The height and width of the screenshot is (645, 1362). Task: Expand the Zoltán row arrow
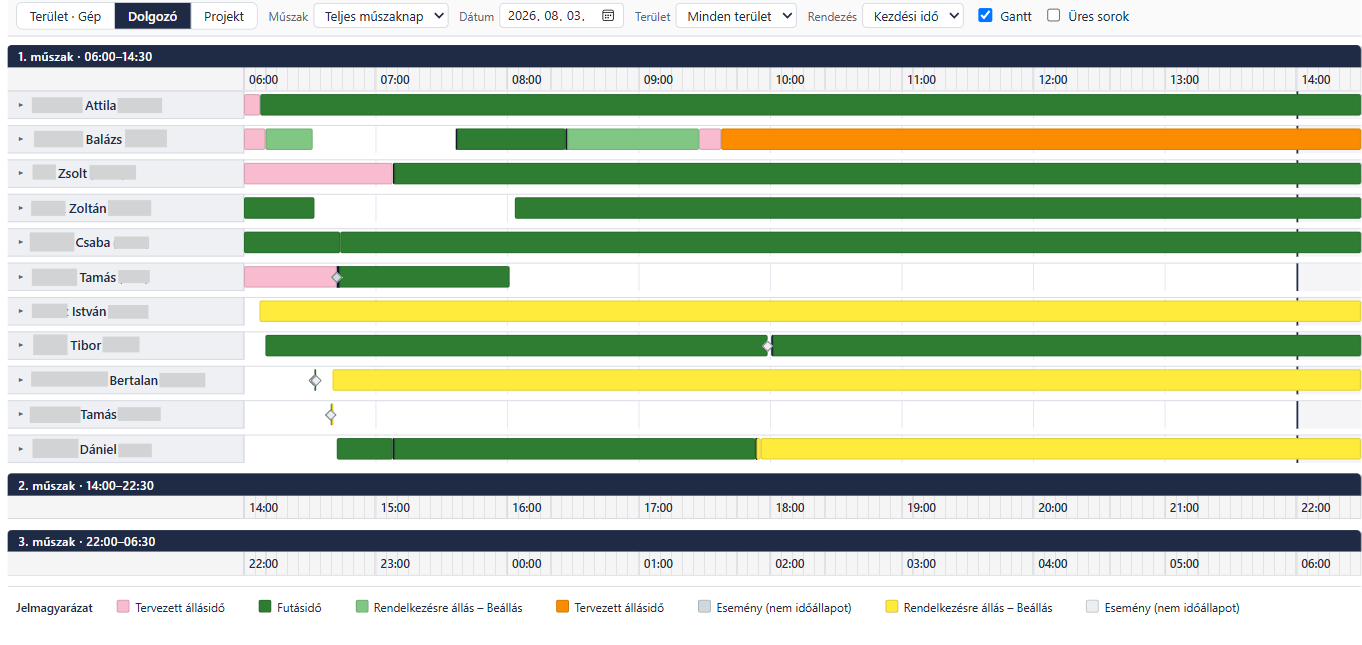click(x=20, y=208)
